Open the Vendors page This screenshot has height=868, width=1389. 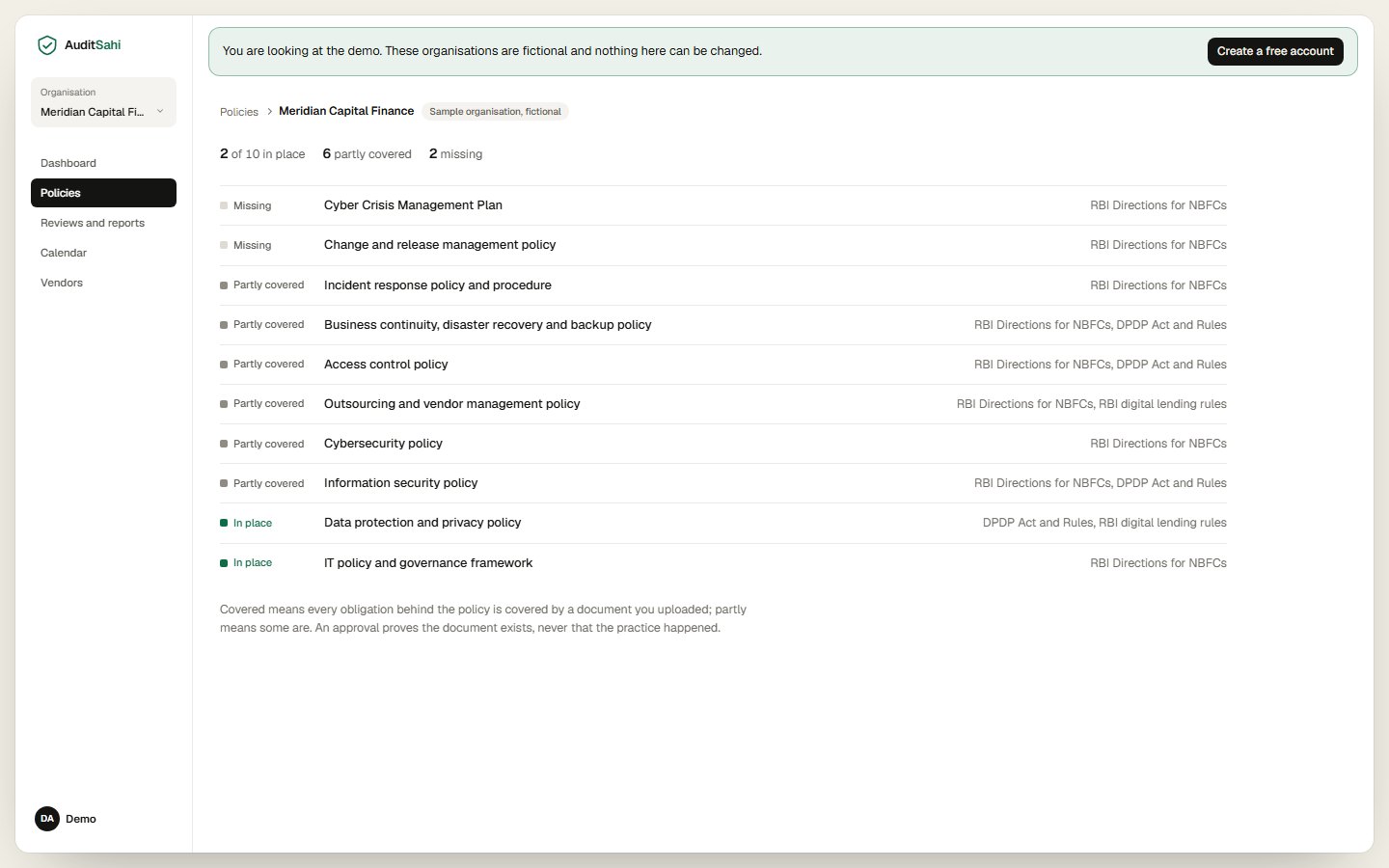[x=103, y=283]
